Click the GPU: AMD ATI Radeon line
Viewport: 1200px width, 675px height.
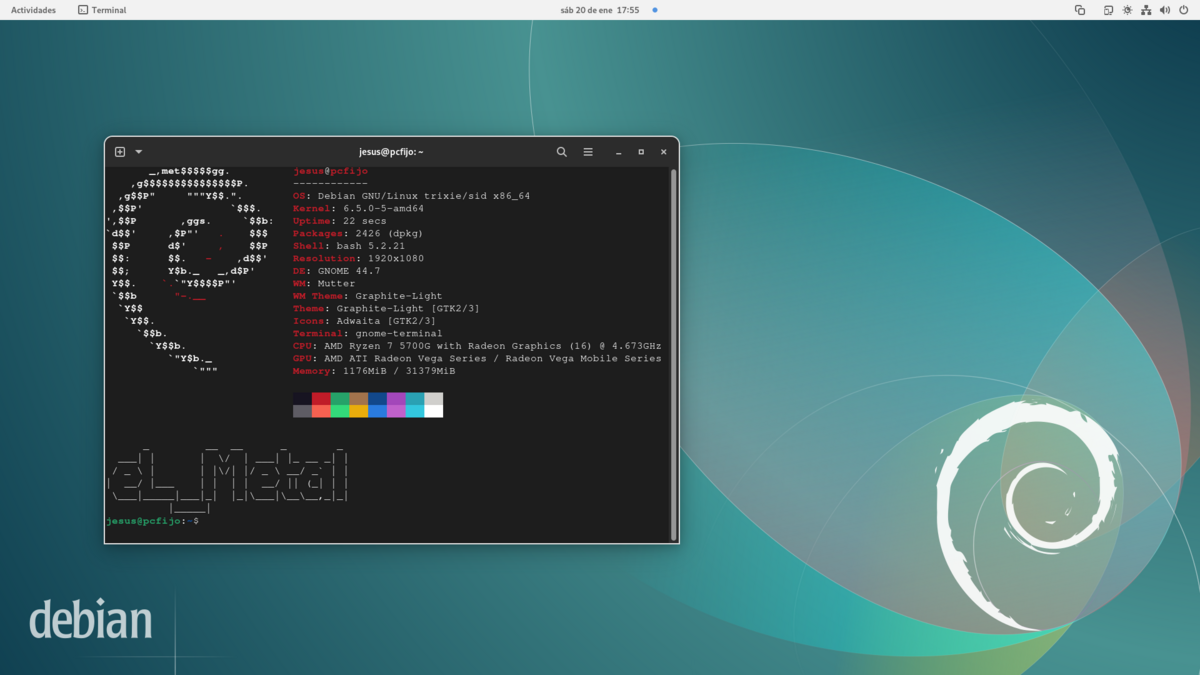point(477,358)
